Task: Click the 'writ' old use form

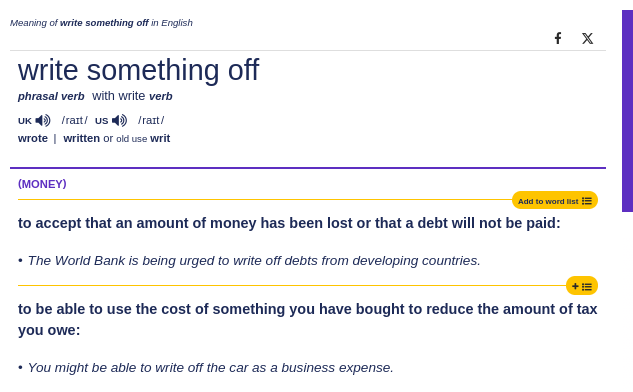Action: point(160,138)
